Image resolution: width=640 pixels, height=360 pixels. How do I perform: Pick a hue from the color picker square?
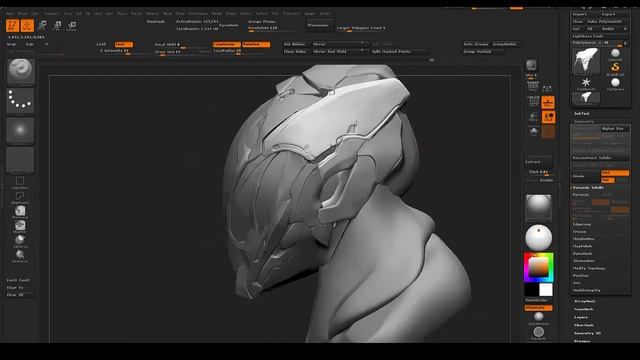pos(538,267)
